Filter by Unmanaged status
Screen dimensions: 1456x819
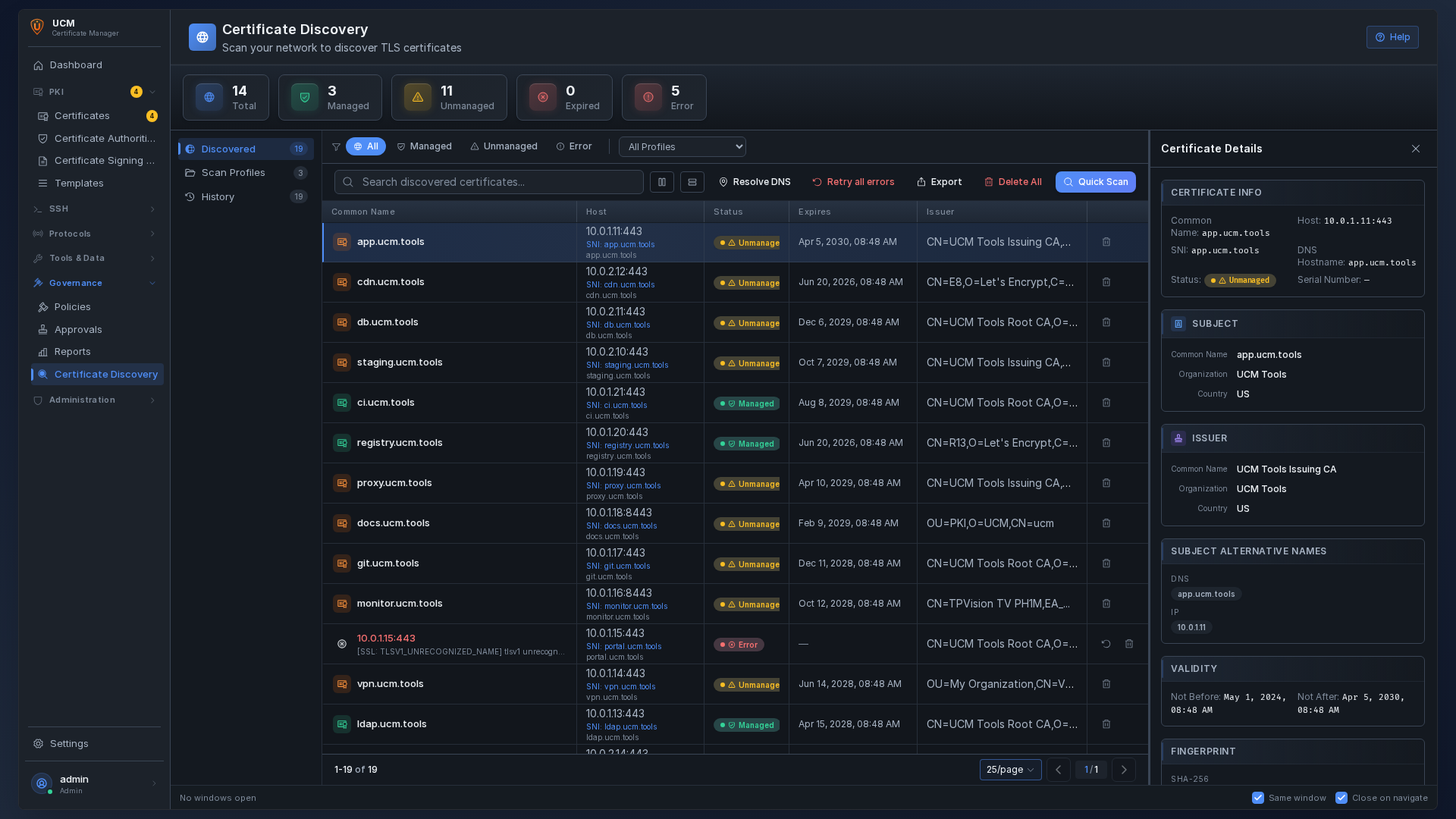pos(504,146)
